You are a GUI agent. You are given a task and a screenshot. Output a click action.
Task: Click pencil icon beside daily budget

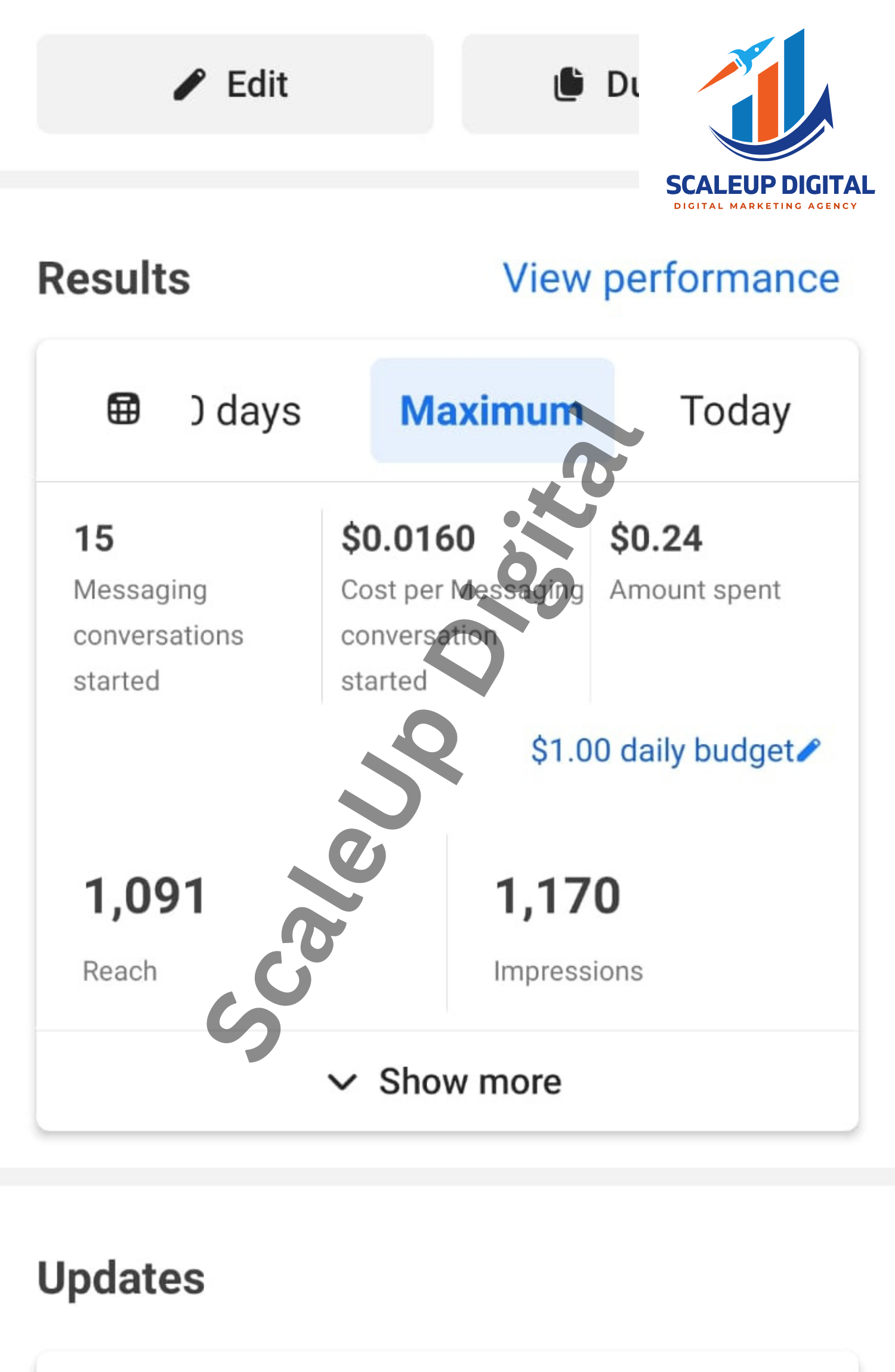click(x=808, y=750)
